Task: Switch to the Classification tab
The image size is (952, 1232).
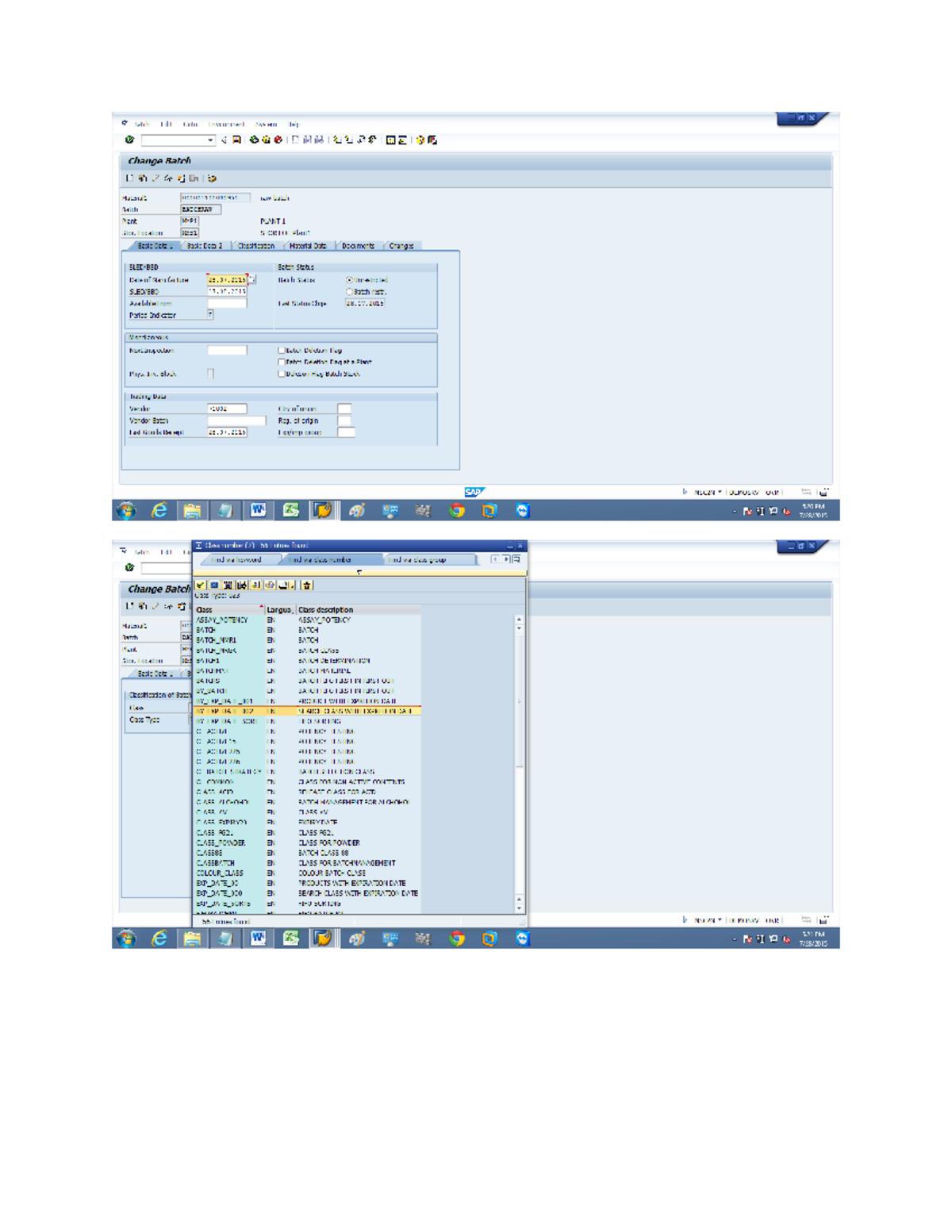Action: point(256,246)
